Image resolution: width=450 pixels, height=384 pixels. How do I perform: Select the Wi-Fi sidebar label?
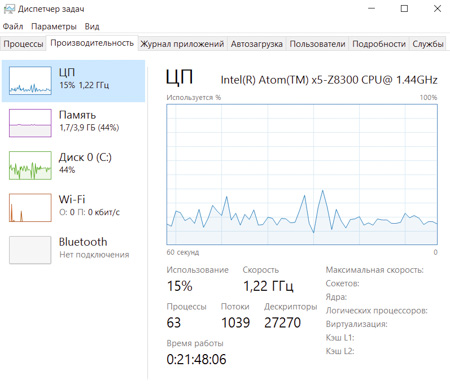point(72,199)
